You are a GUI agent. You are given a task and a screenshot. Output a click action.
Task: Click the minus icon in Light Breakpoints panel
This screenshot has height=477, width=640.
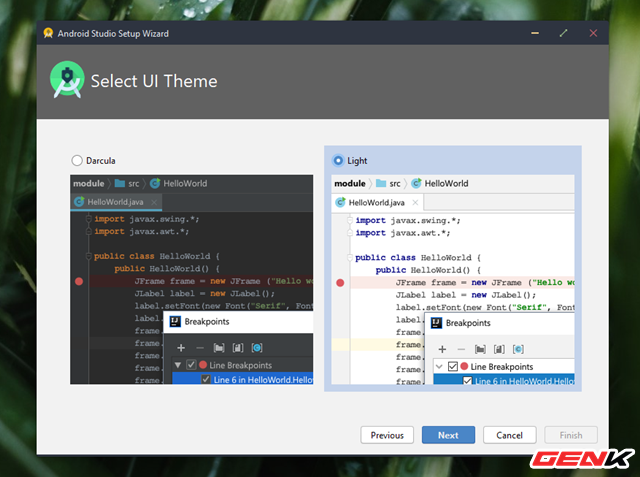pos(459,348)
